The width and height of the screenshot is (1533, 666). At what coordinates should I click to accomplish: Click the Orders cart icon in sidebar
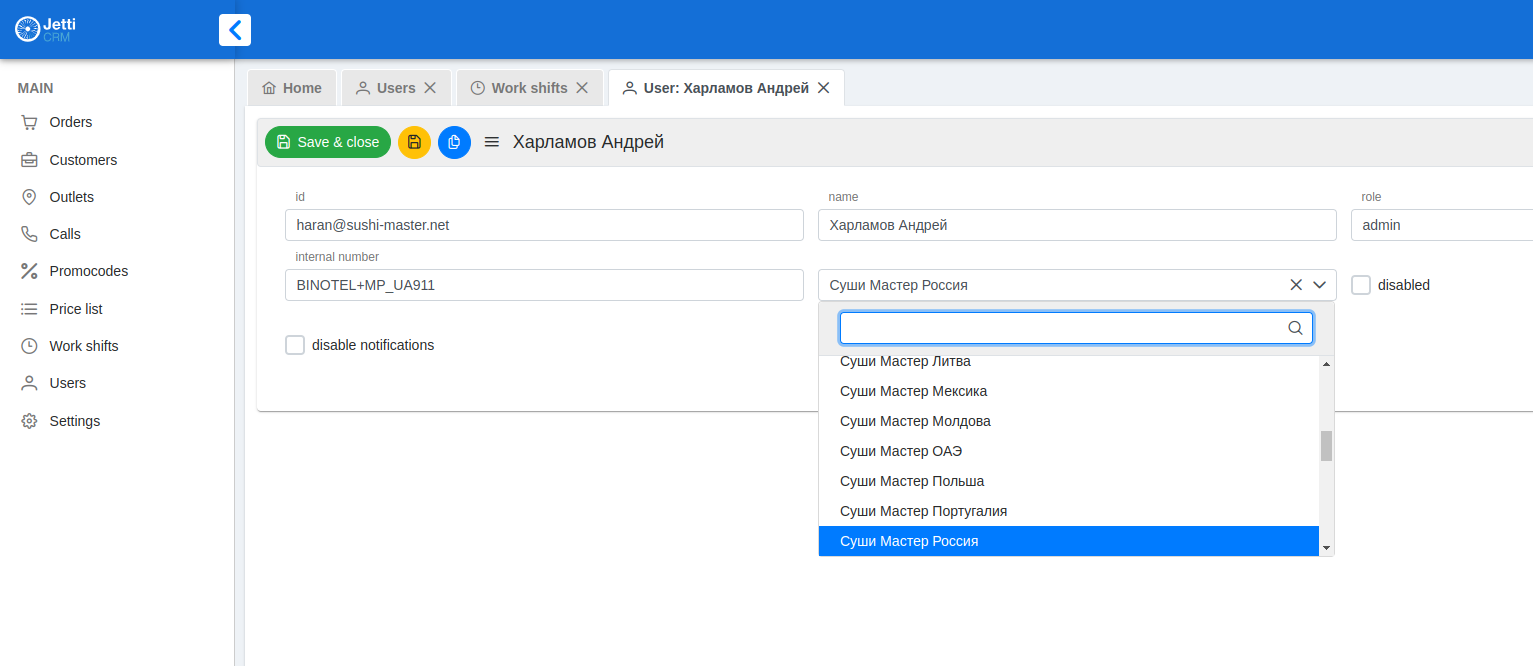[30, 122]
